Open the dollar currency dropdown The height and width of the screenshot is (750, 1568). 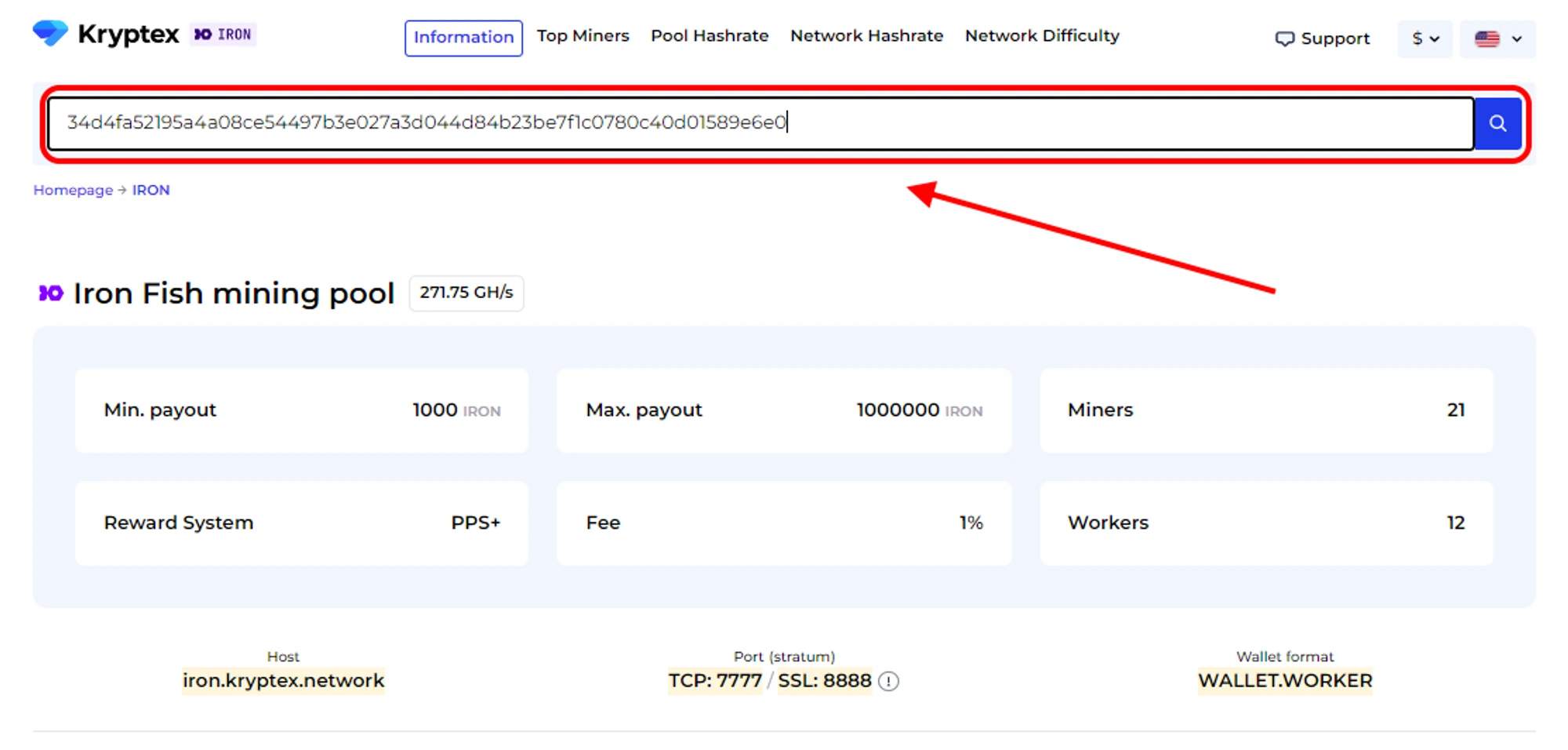(1425, 38)
